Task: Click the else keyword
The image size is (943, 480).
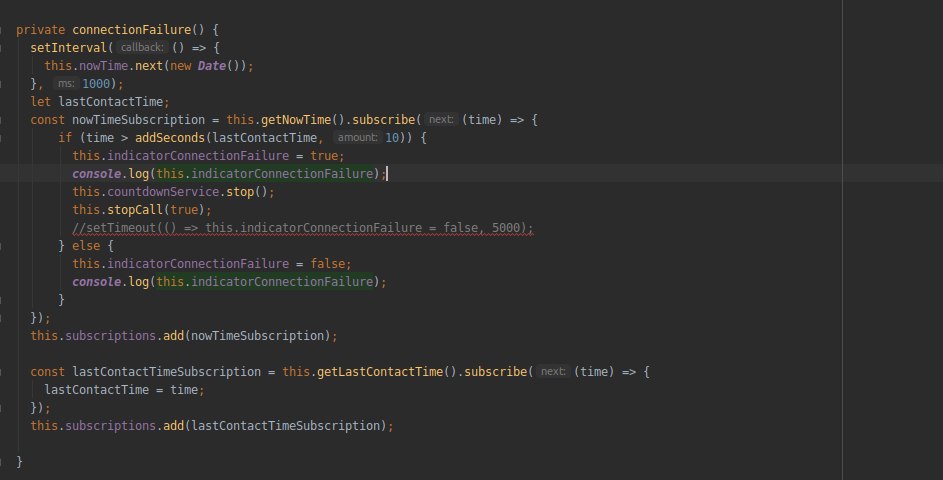Action: pyautogui.click(x=86, y=246)
